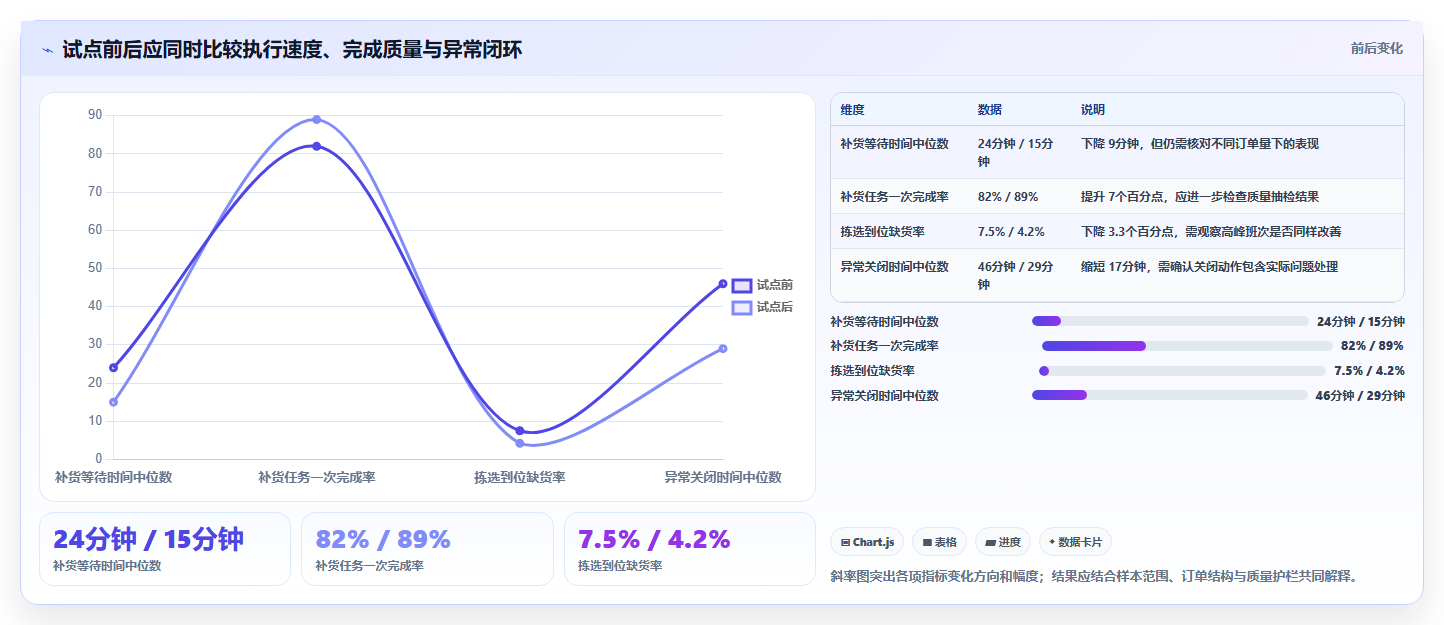Click the 表格 tag chip

[939, 542]
